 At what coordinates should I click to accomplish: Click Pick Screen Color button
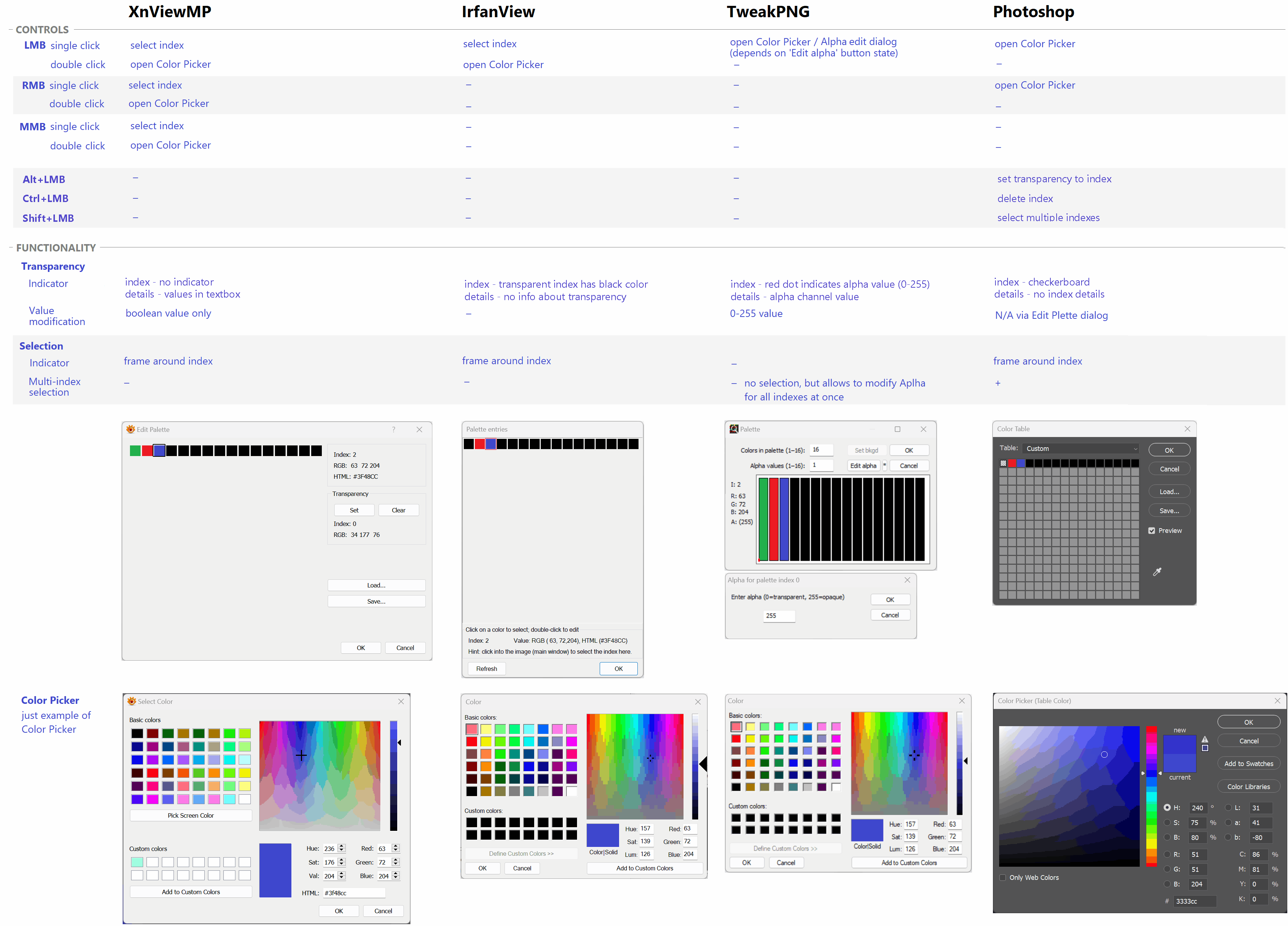click(190, 815)
